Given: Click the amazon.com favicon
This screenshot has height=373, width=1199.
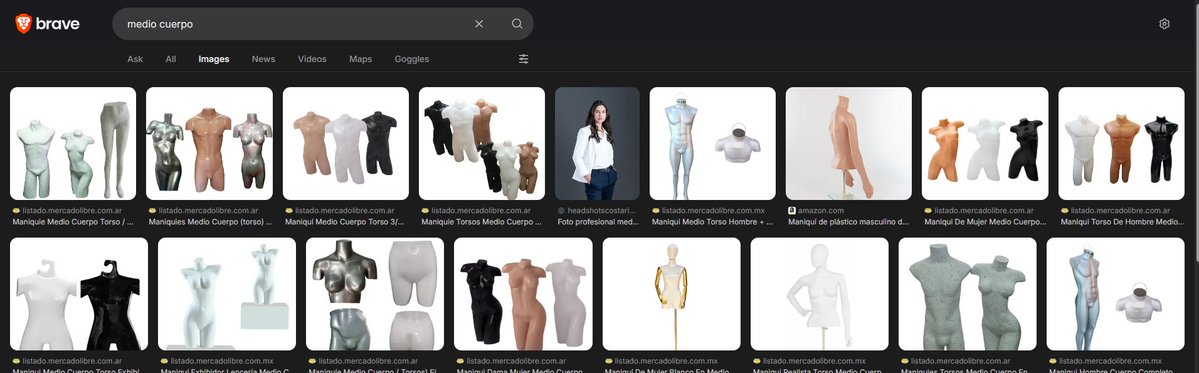Looking at the screenshot, I should 791,210.
